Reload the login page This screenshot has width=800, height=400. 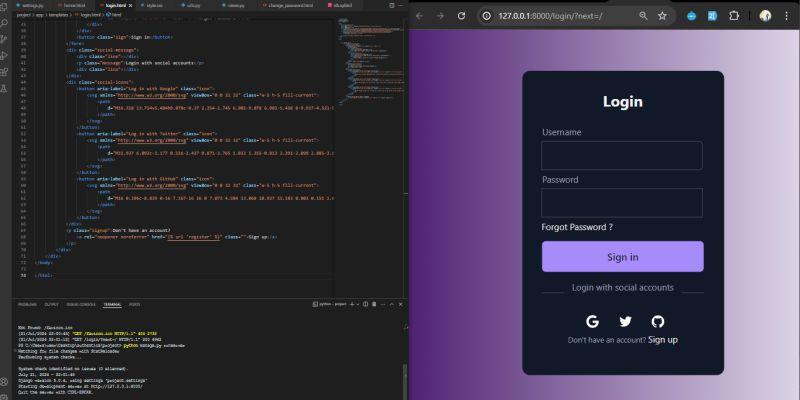461,16
